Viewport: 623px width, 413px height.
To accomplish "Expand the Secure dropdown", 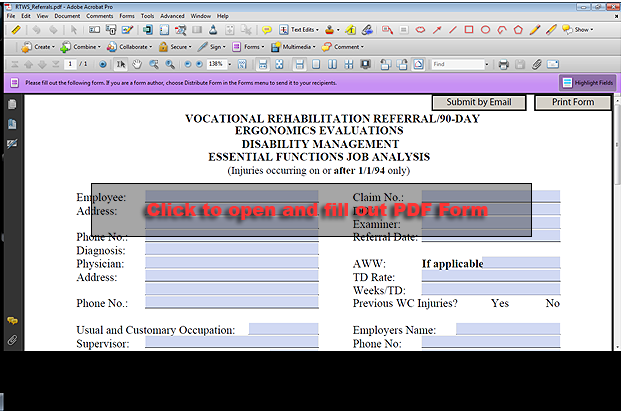I will pyautogui.click(x=175, y=47).
